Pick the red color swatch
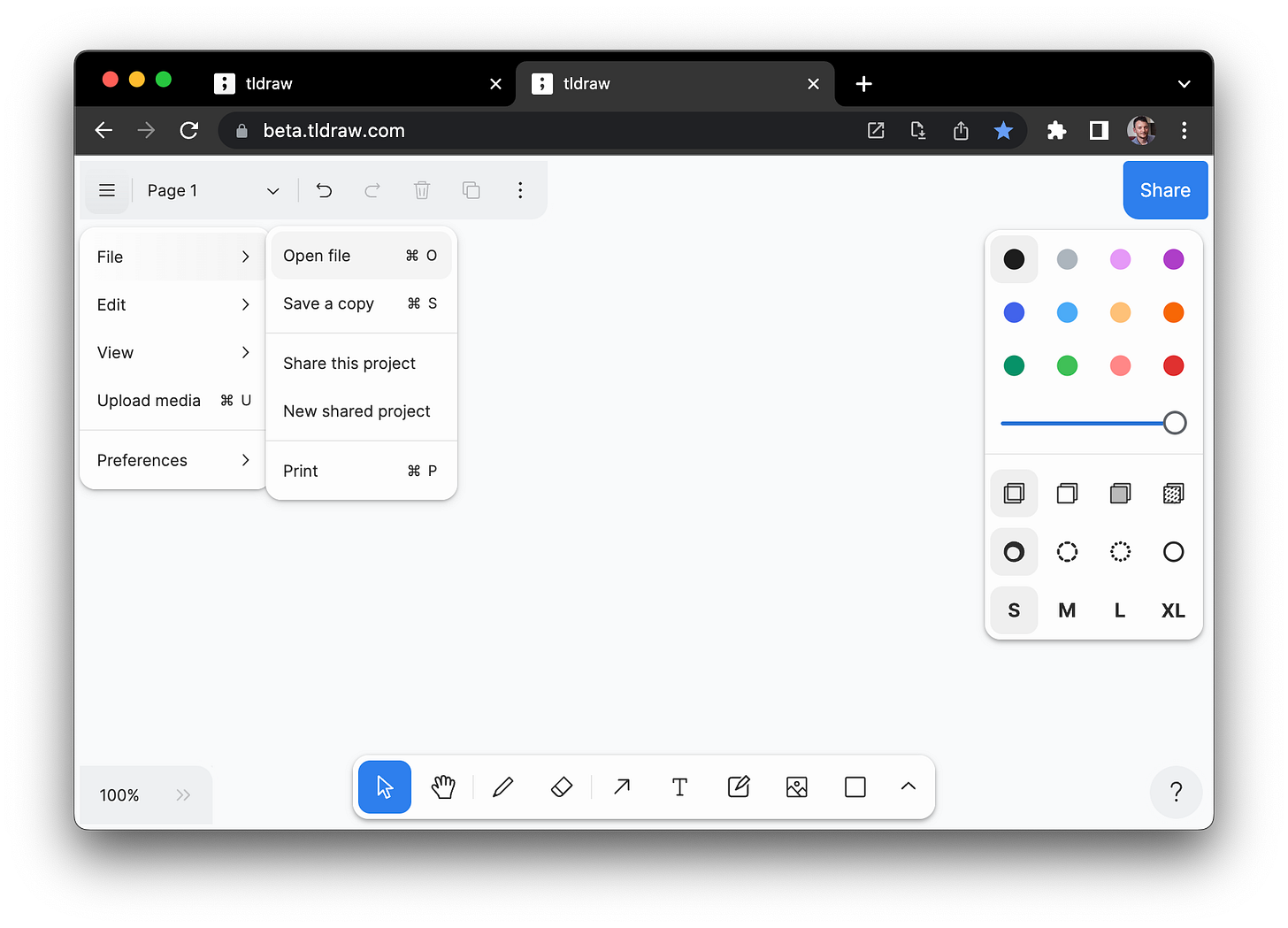Image resolution: width=1288 pixels, height=928 pixels. pos(1173,365)
